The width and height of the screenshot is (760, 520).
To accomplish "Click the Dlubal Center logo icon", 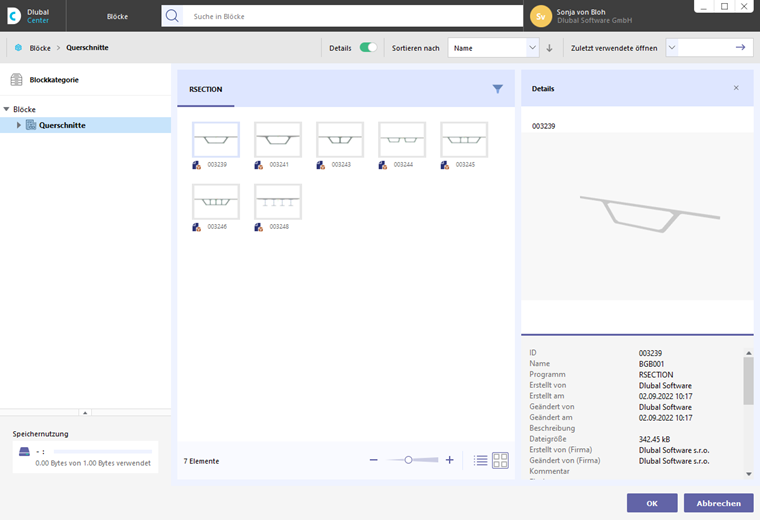I will (14, 16).
